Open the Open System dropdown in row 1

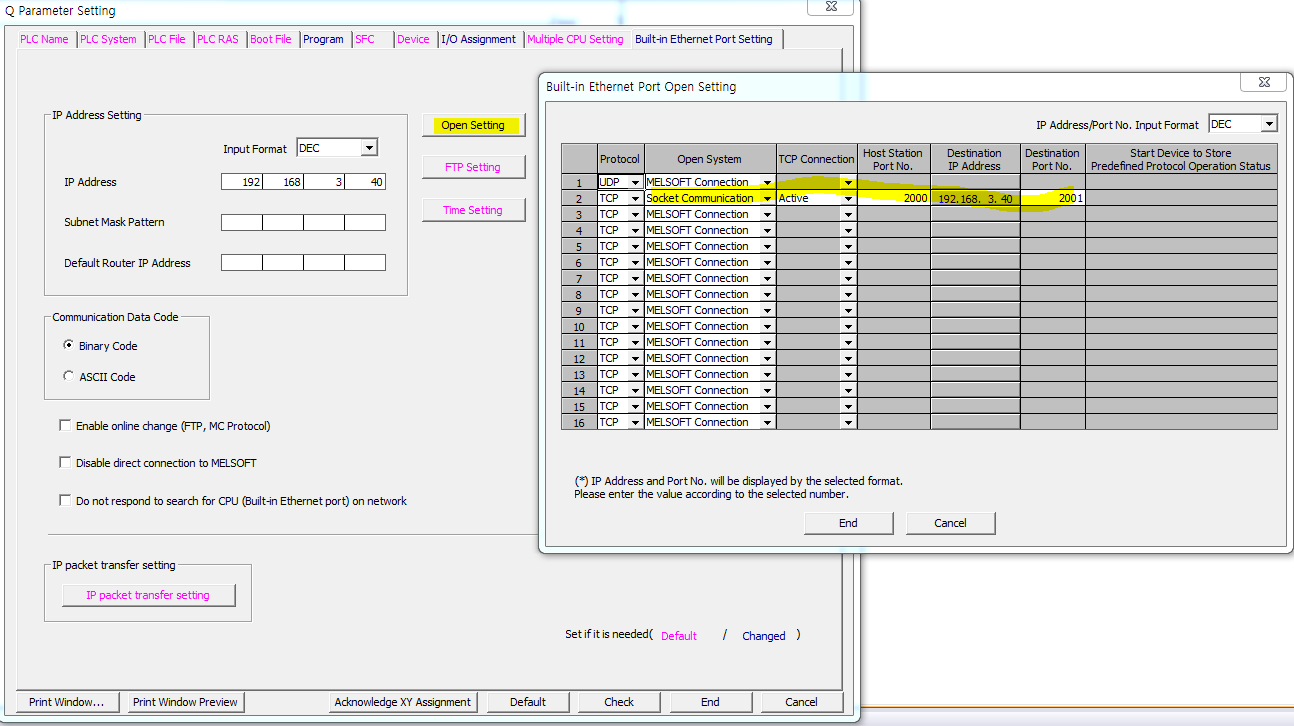767,182
